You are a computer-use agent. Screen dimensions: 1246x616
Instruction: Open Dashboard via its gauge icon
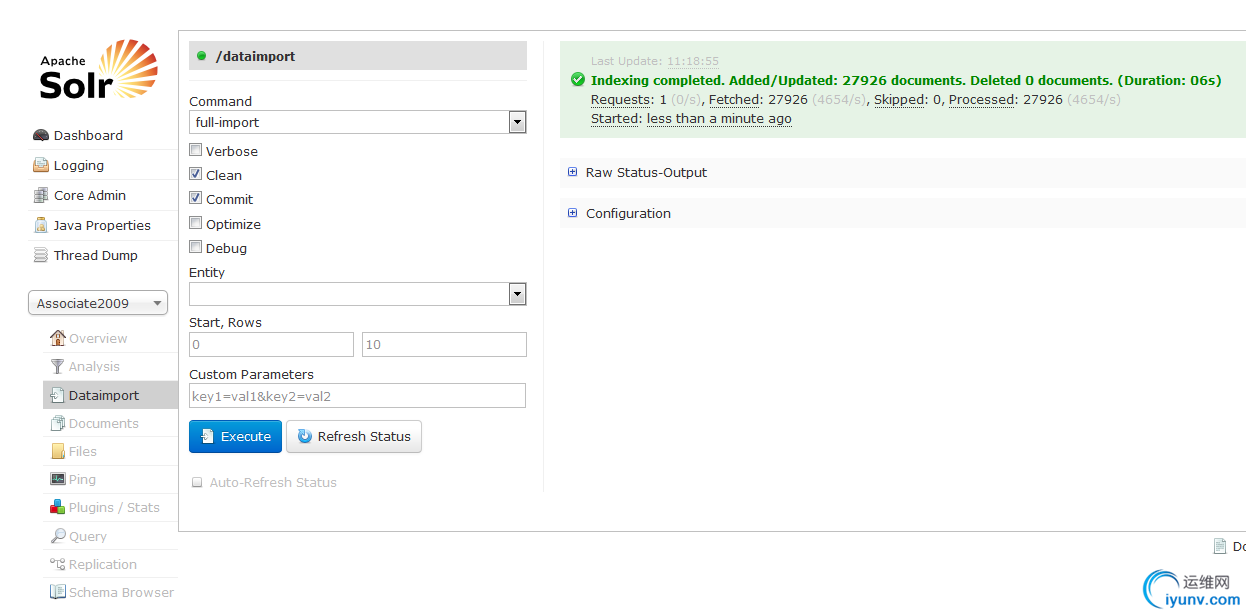tap(41, 135)
